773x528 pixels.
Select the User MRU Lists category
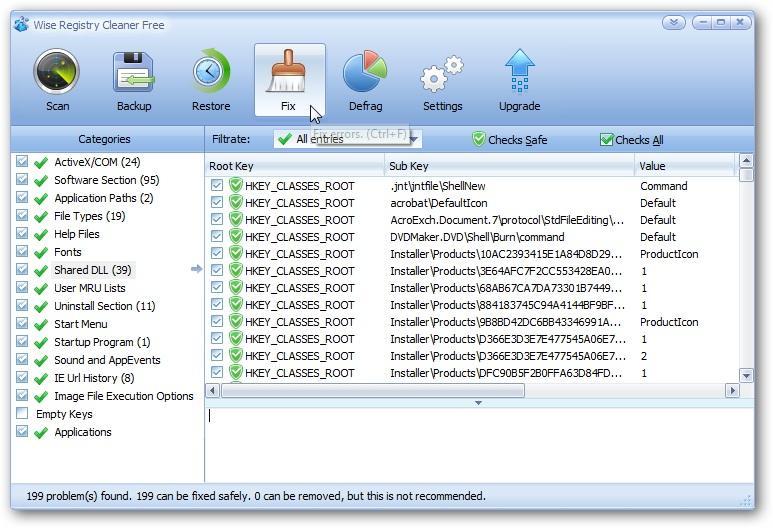pos(90,288)
